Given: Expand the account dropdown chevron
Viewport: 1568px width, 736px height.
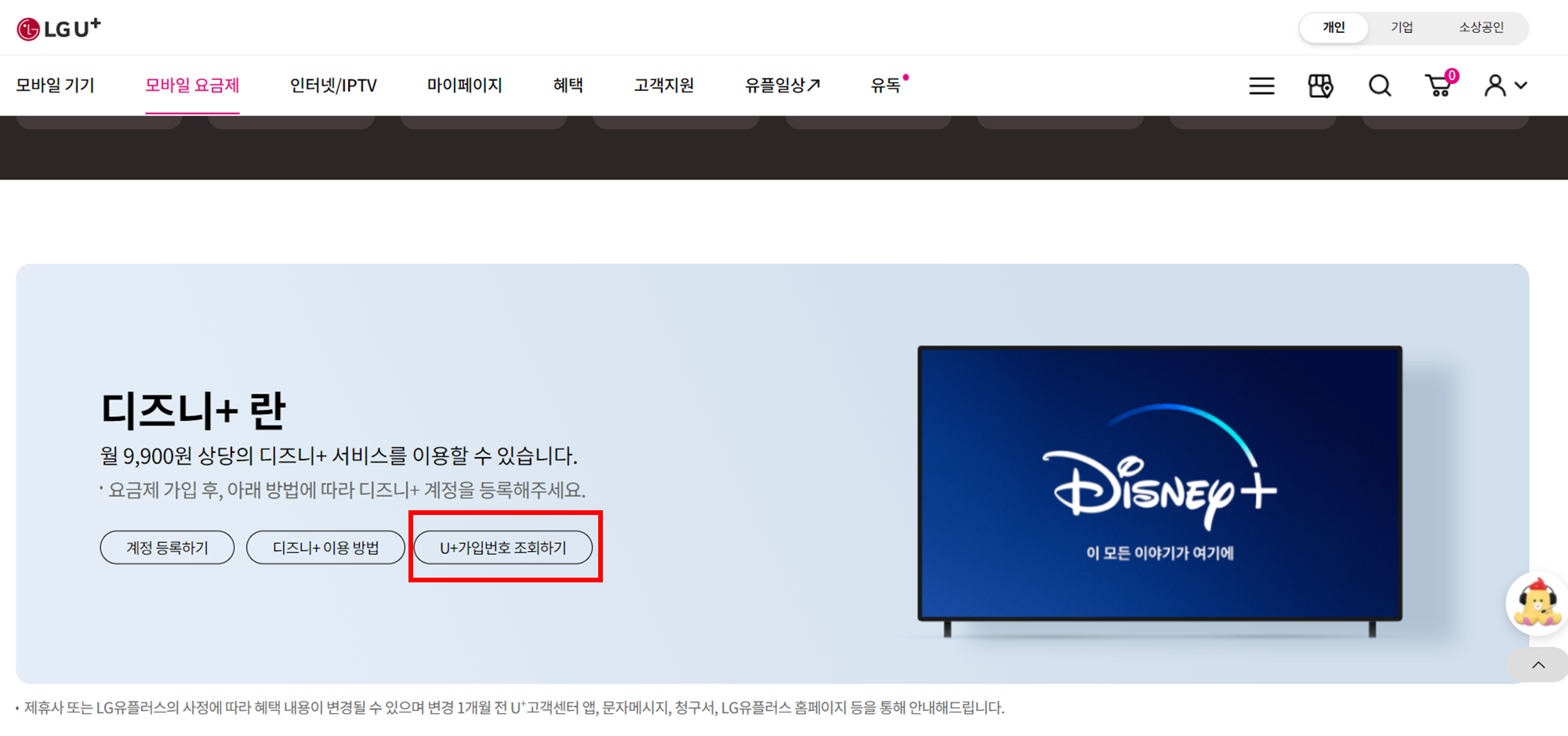Looking at the screenshot, I should pos(1521,85).
